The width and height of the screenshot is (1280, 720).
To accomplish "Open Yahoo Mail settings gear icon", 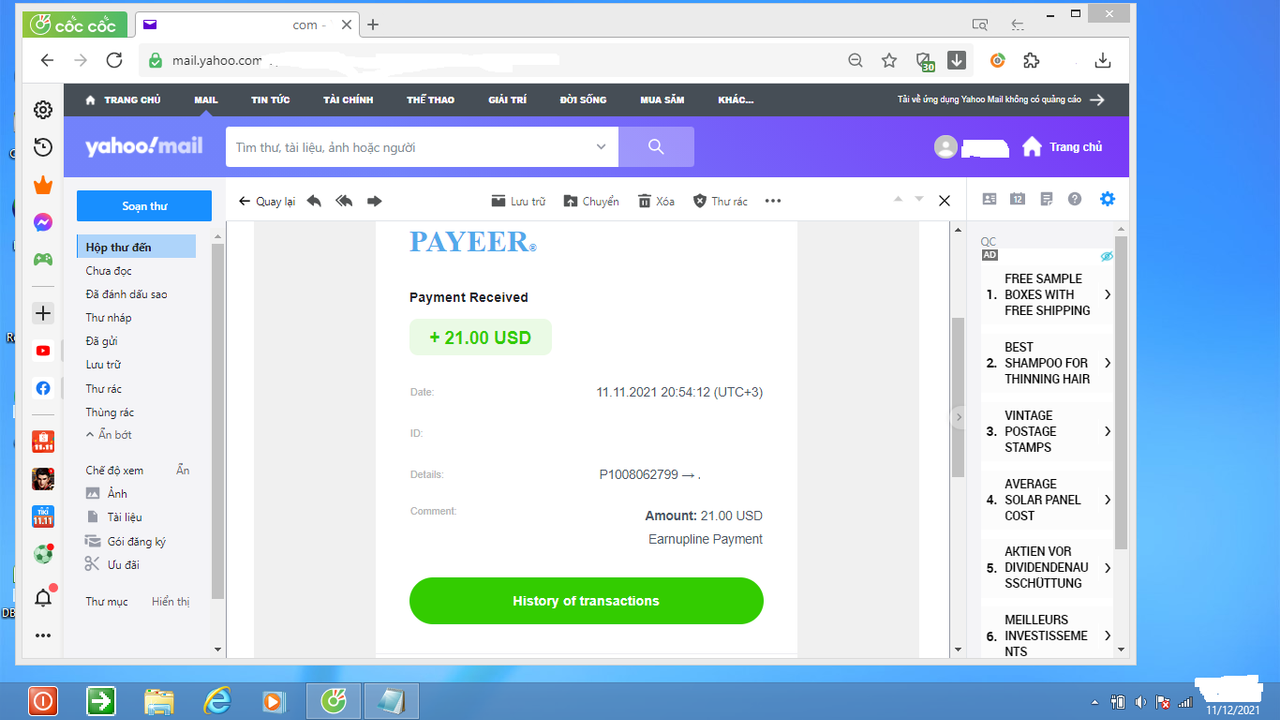I will pos(1107,199).
